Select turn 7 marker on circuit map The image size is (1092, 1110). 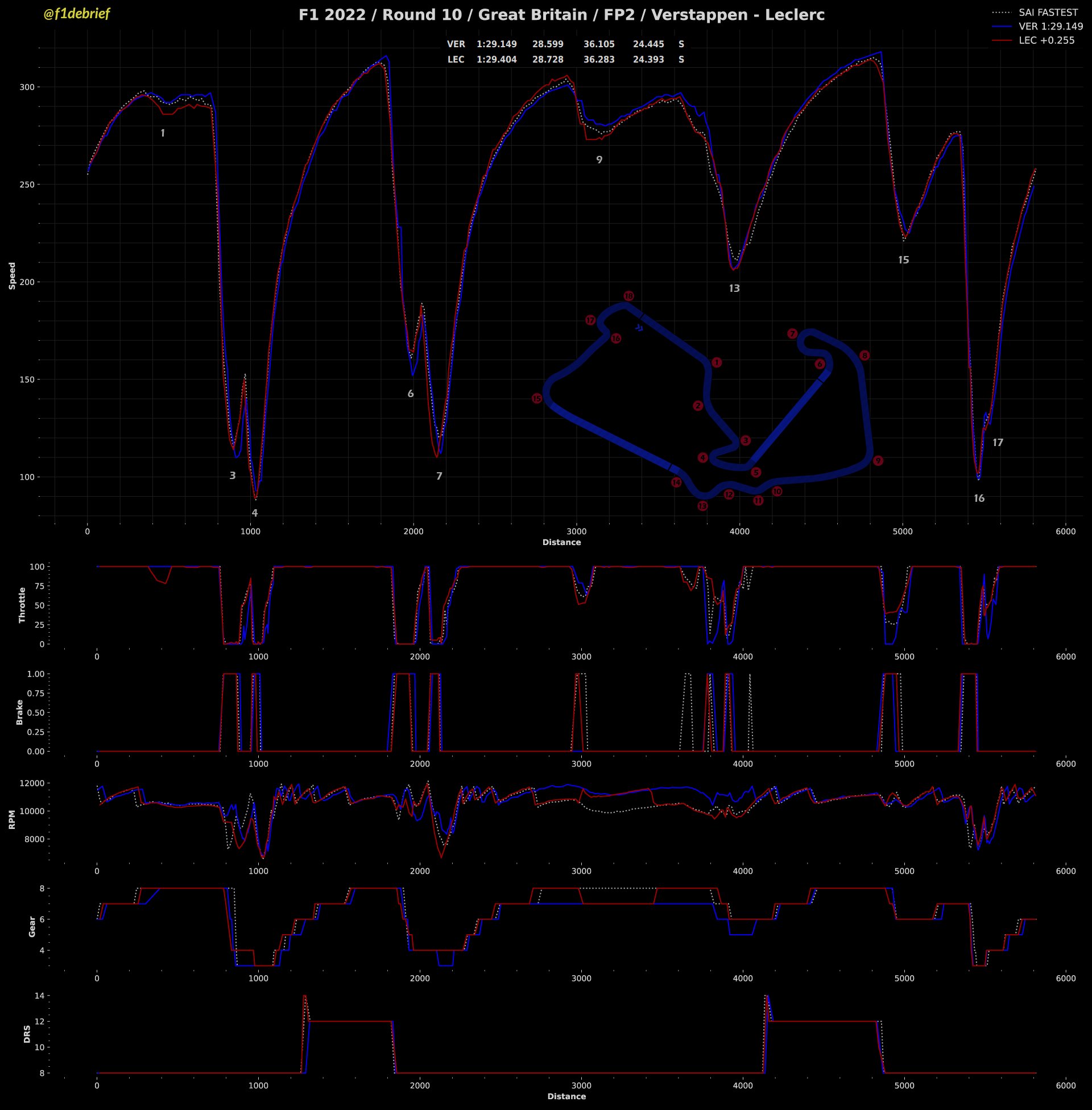(x=792, y=334)
